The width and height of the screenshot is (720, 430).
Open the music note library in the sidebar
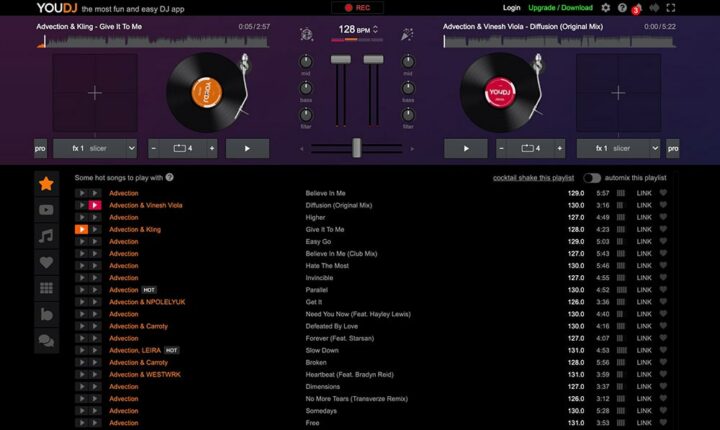[46, 237]
